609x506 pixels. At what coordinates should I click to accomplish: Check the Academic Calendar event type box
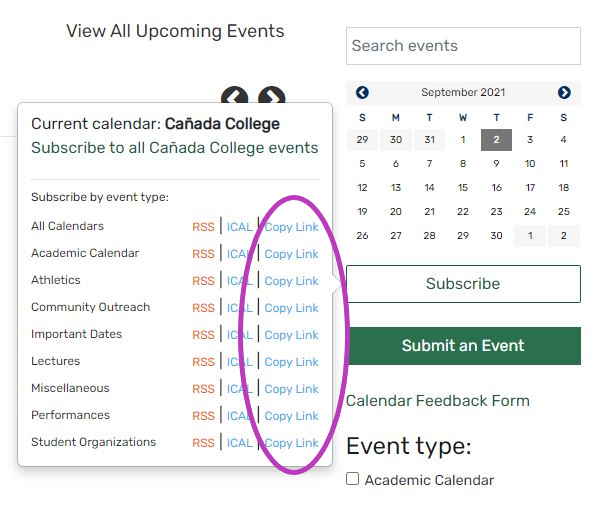352,479
